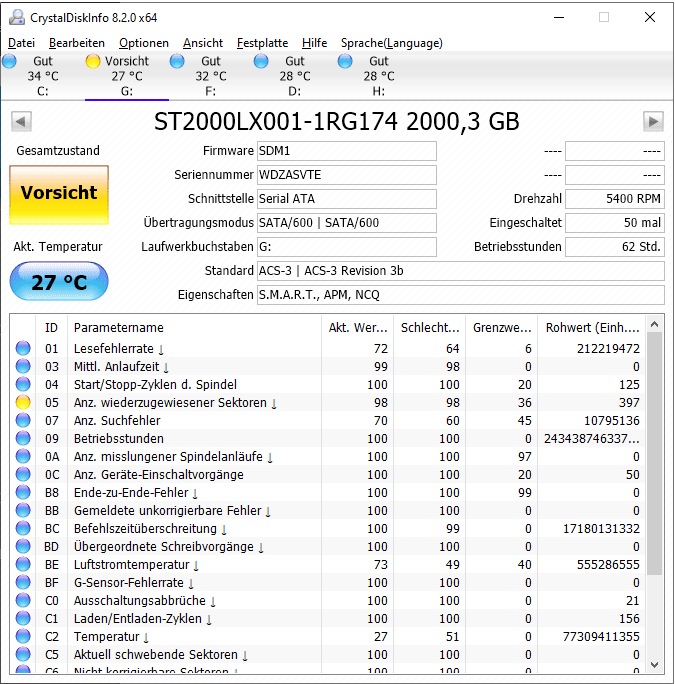The width and height of the screenshot is (675, 684).
Task: Click the Parametername column header
Action: pyautogui.click(x=195, y=328)
